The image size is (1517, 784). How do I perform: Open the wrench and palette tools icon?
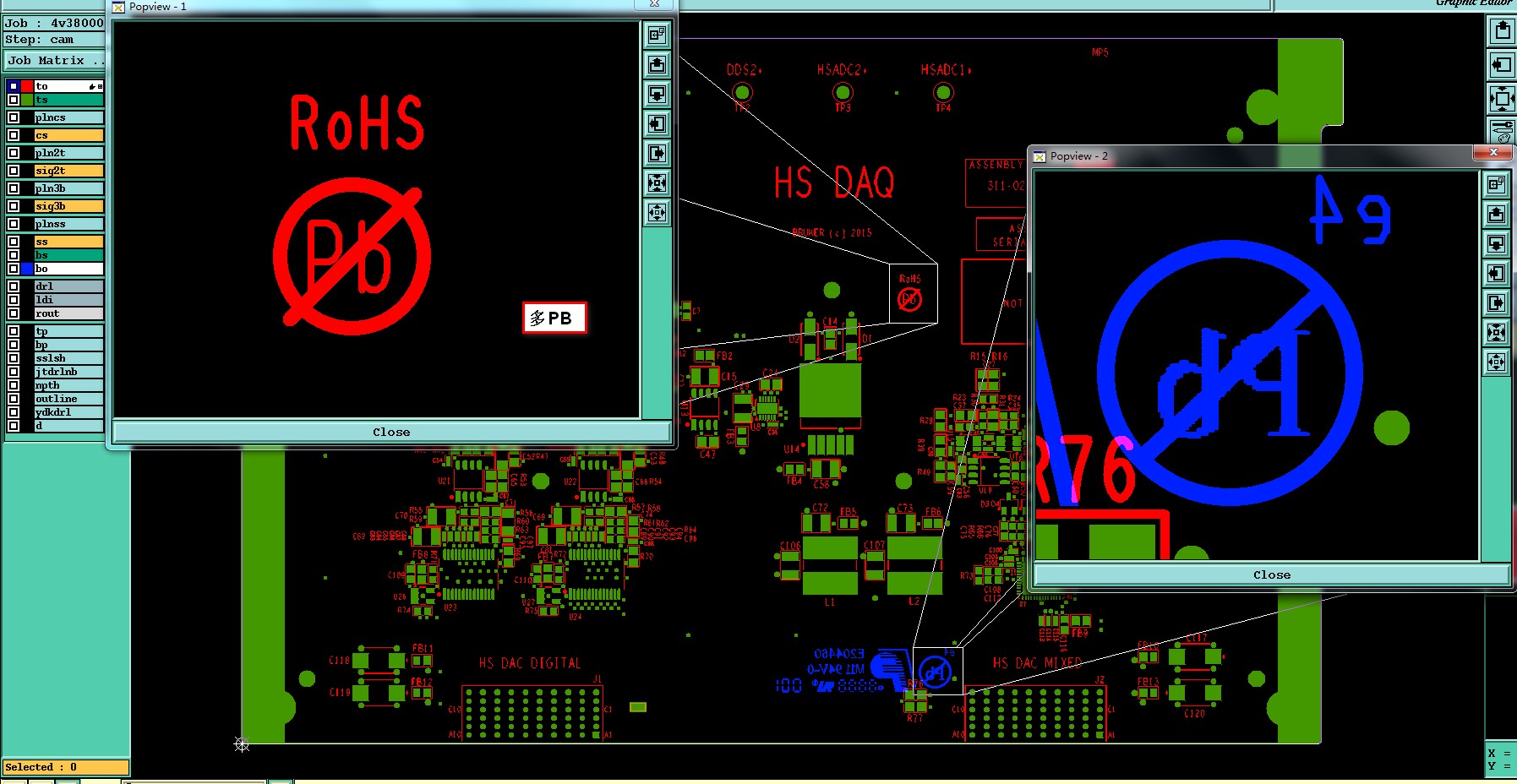pos(1502,132)
